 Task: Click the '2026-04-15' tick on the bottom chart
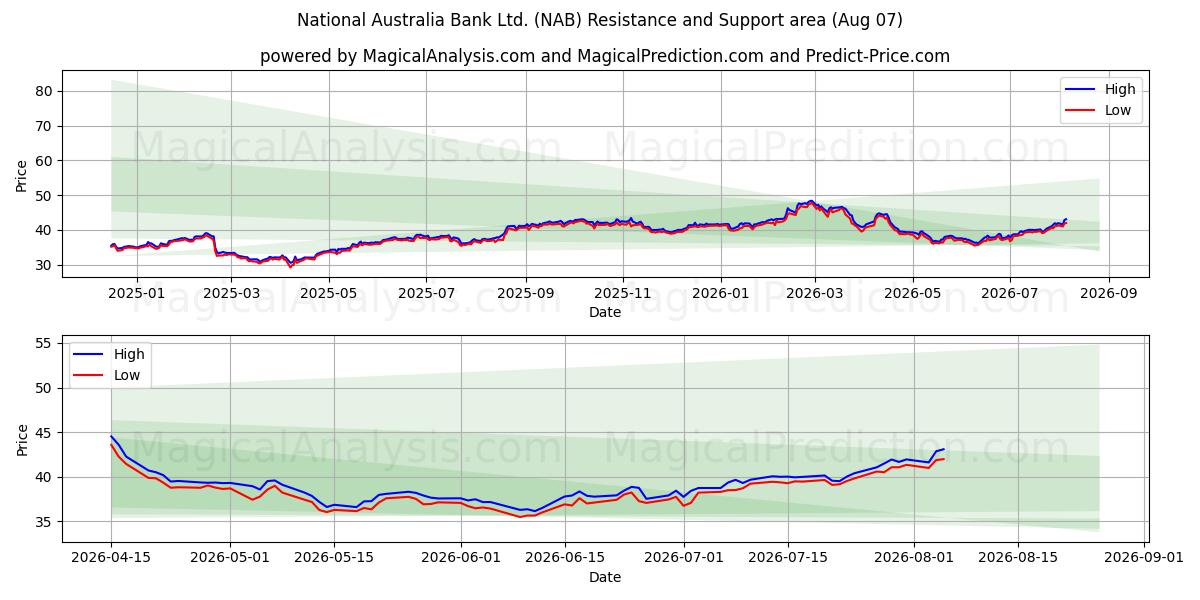[111, 559]
